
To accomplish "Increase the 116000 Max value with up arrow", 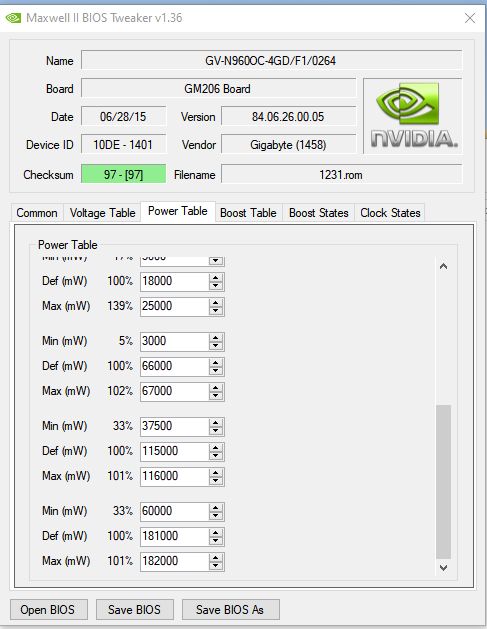I will (216, 472).
